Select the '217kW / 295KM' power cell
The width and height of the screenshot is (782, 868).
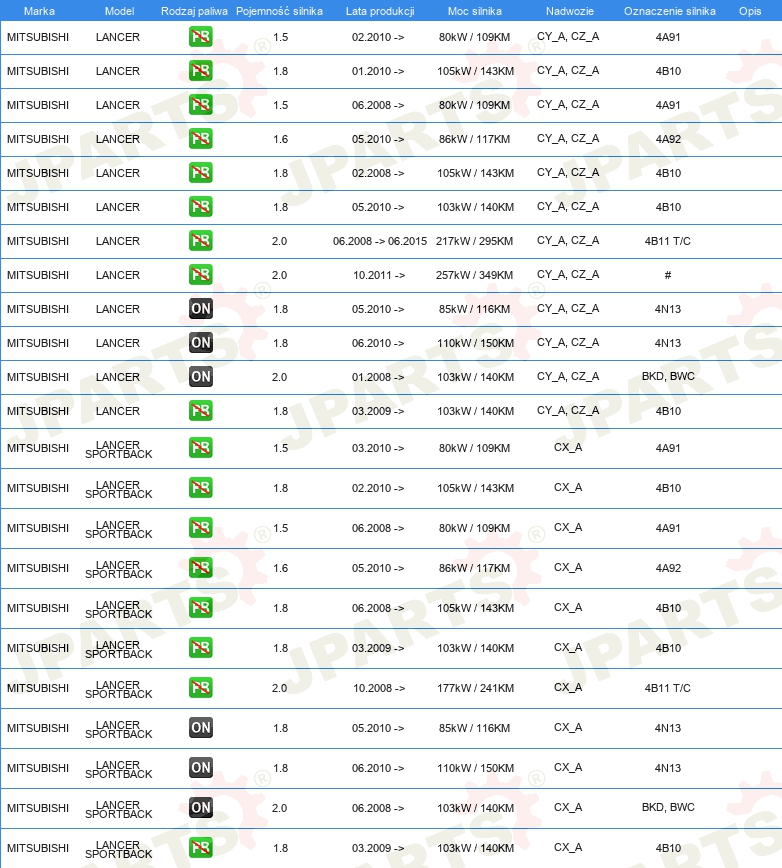click(x=475, y=241)
